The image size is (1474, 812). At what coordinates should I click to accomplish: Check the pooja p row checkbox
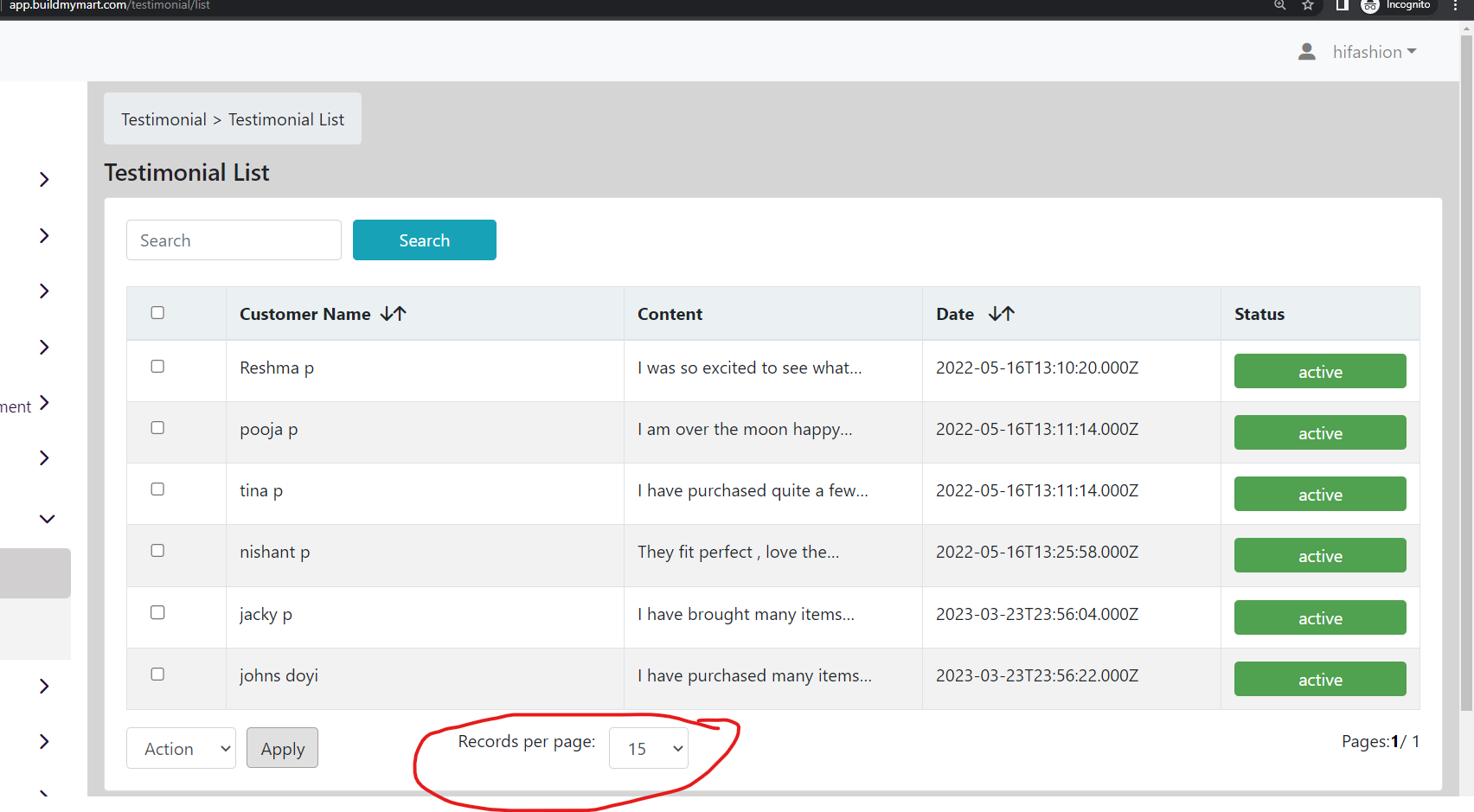157,427
